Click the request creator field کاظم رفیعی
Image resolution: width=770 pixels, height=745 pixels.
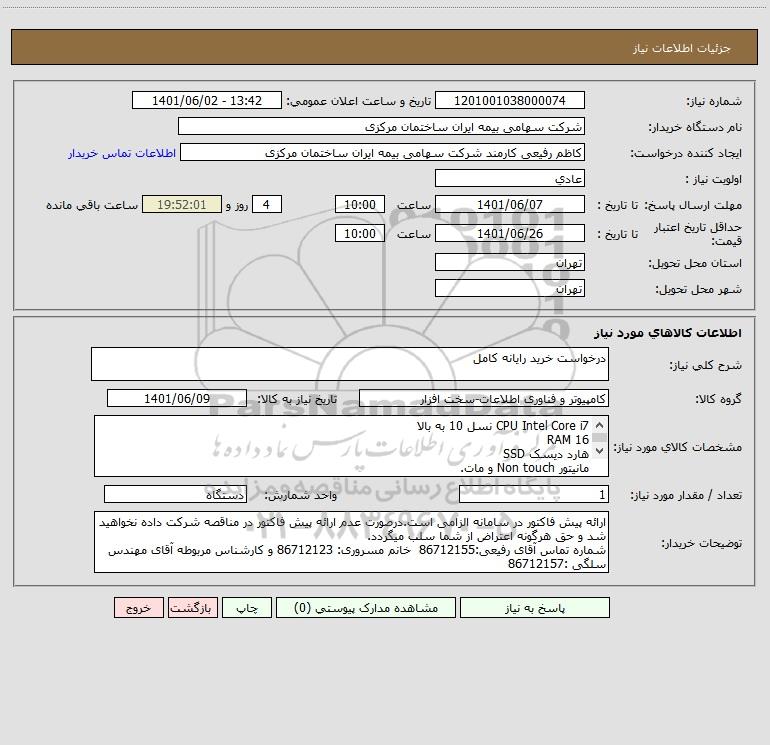(383, 152)
